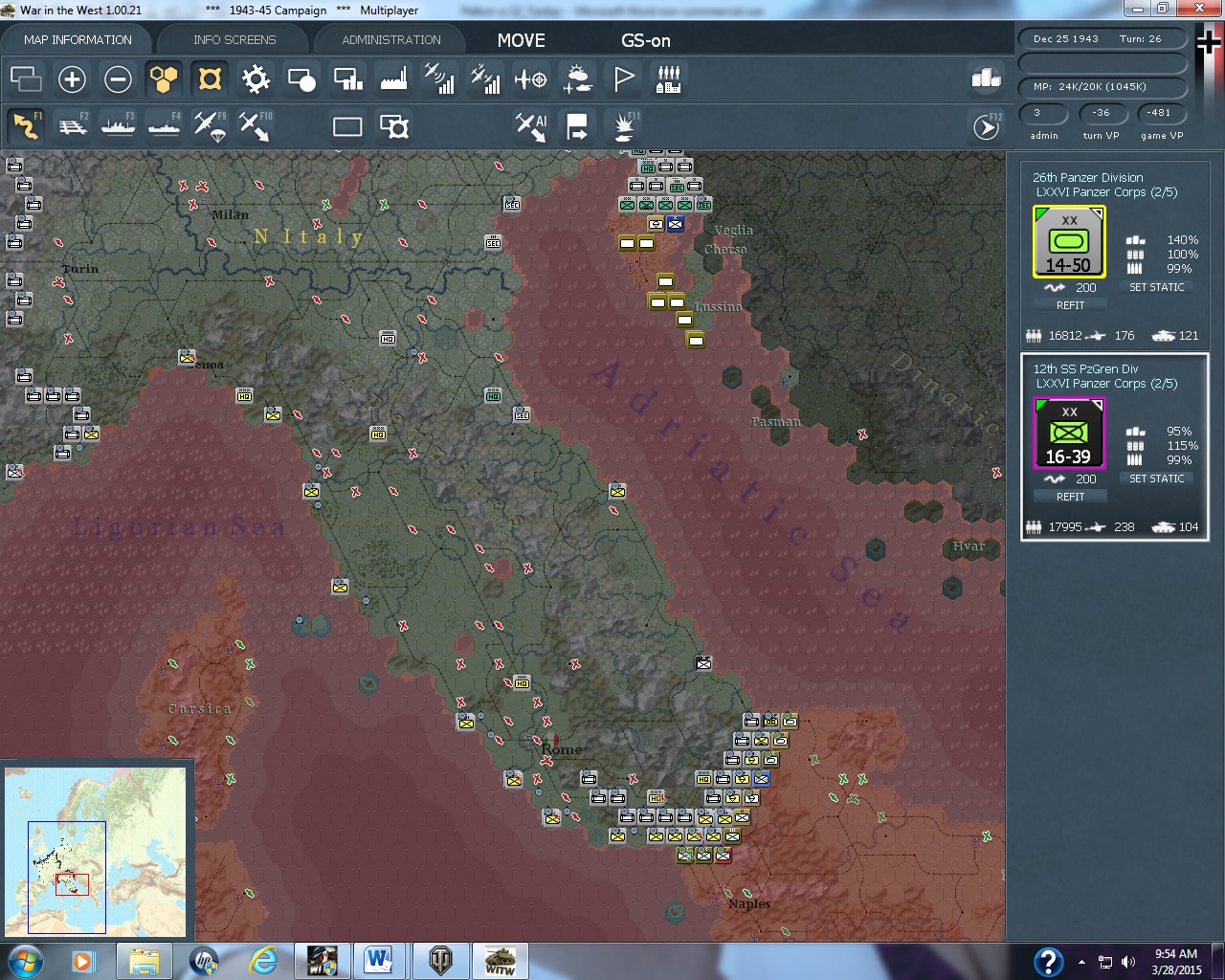End the turn with F12 button
Image resolution: width=1225 pixels, height=980 pixels.
987,126
